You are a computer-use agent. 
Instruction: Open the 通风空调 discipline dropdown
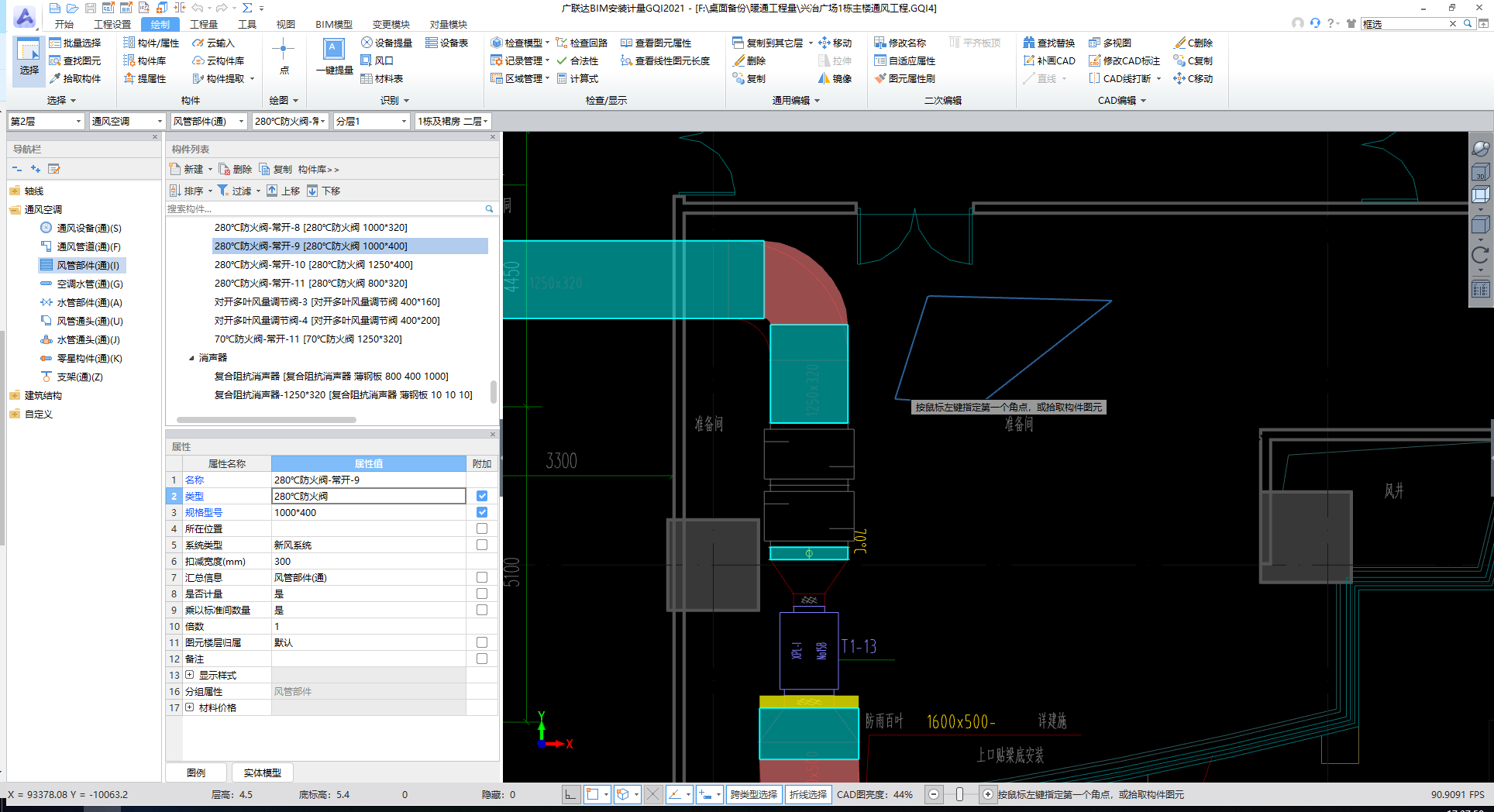click(x=127, y=121)
